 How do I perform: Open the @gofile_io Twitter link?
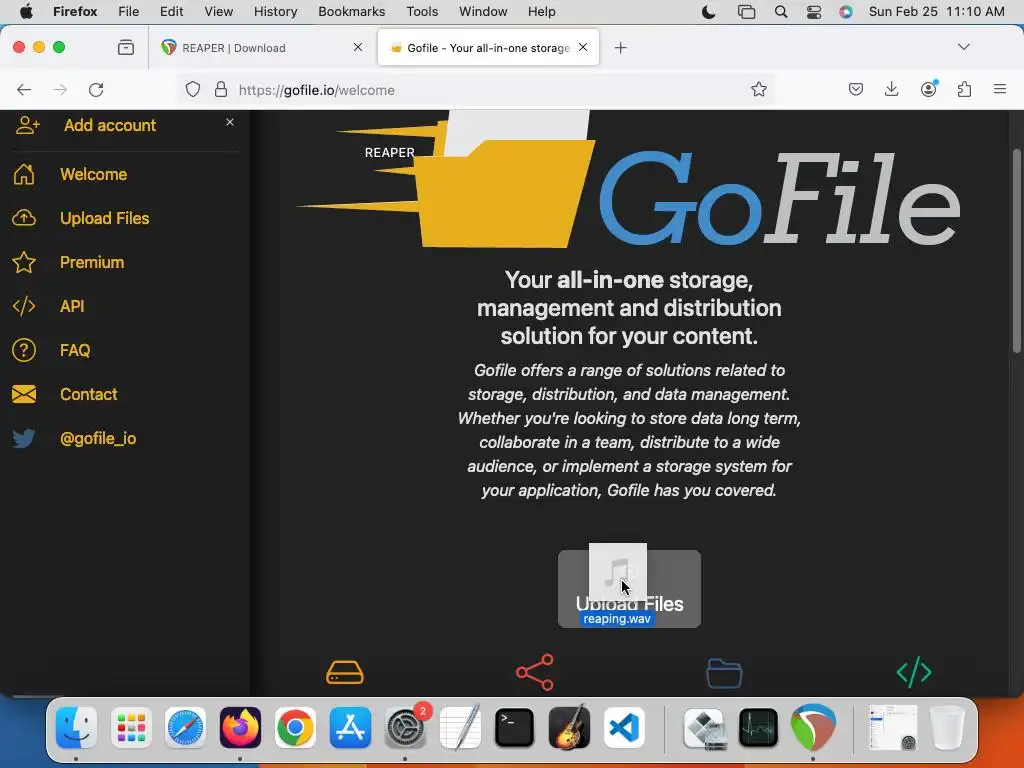pyautogui.click(x=98, y=438)
